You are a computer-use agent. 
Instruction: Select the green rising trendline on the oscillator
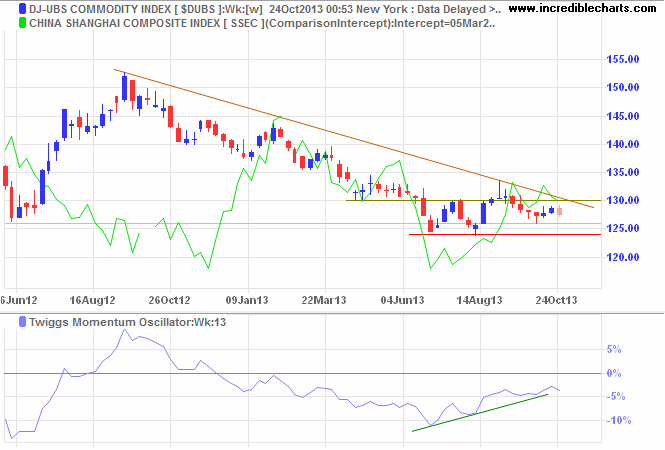480,413
